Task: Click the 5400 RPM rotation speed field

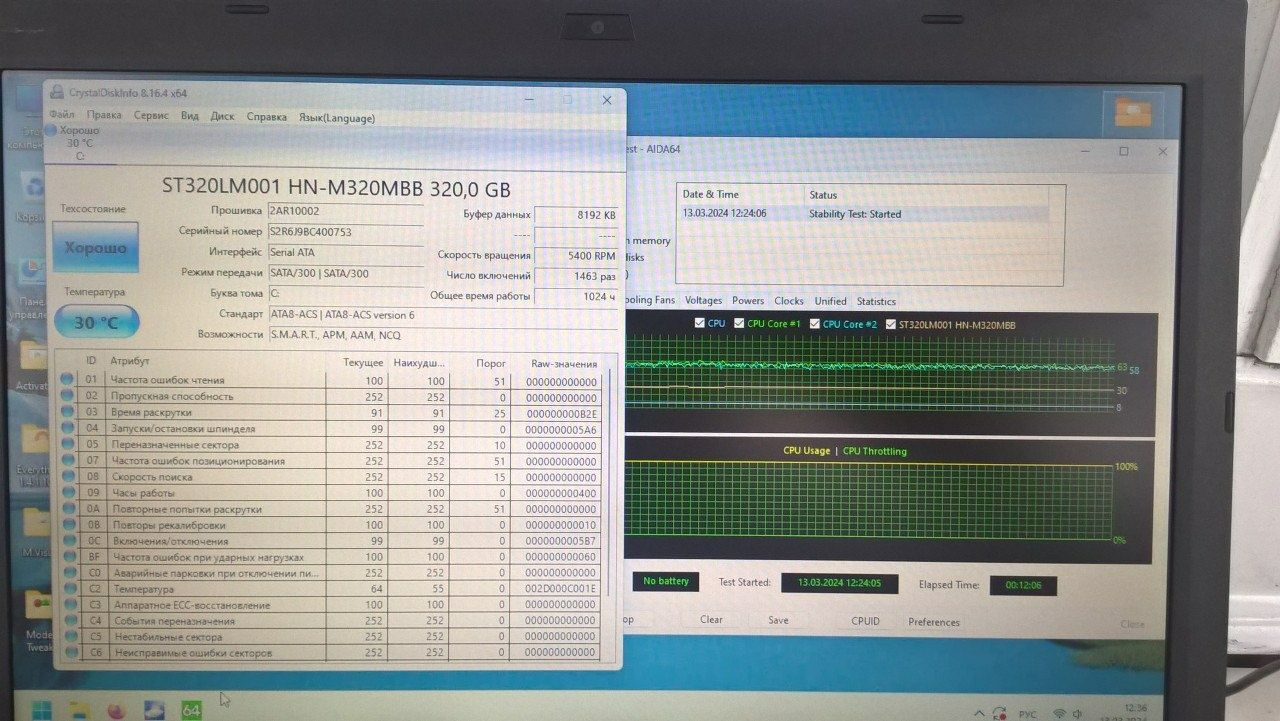Action: (576, 255)
